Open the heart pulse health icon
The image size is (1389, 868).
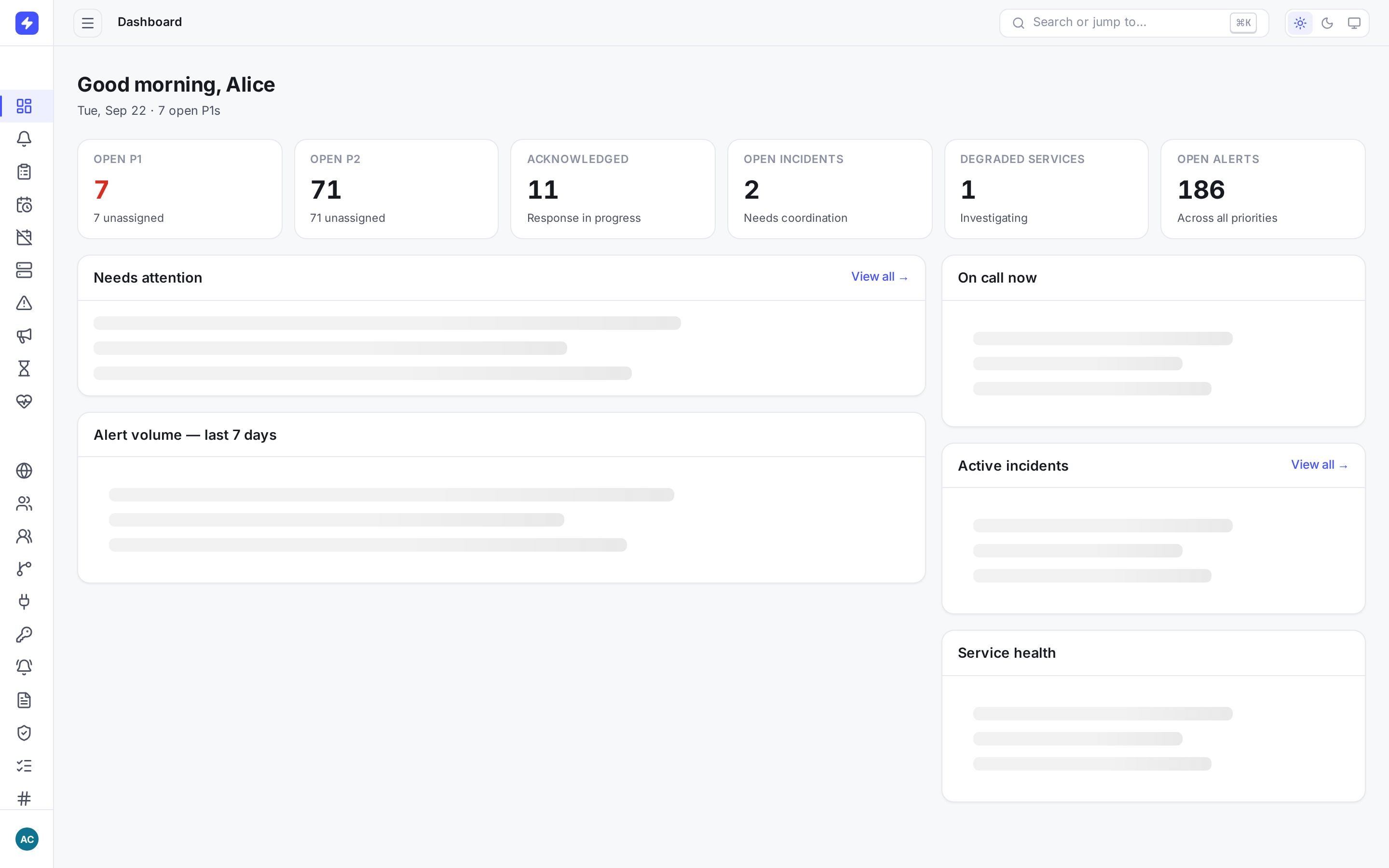pyautogui.click(x=24, y=401)
